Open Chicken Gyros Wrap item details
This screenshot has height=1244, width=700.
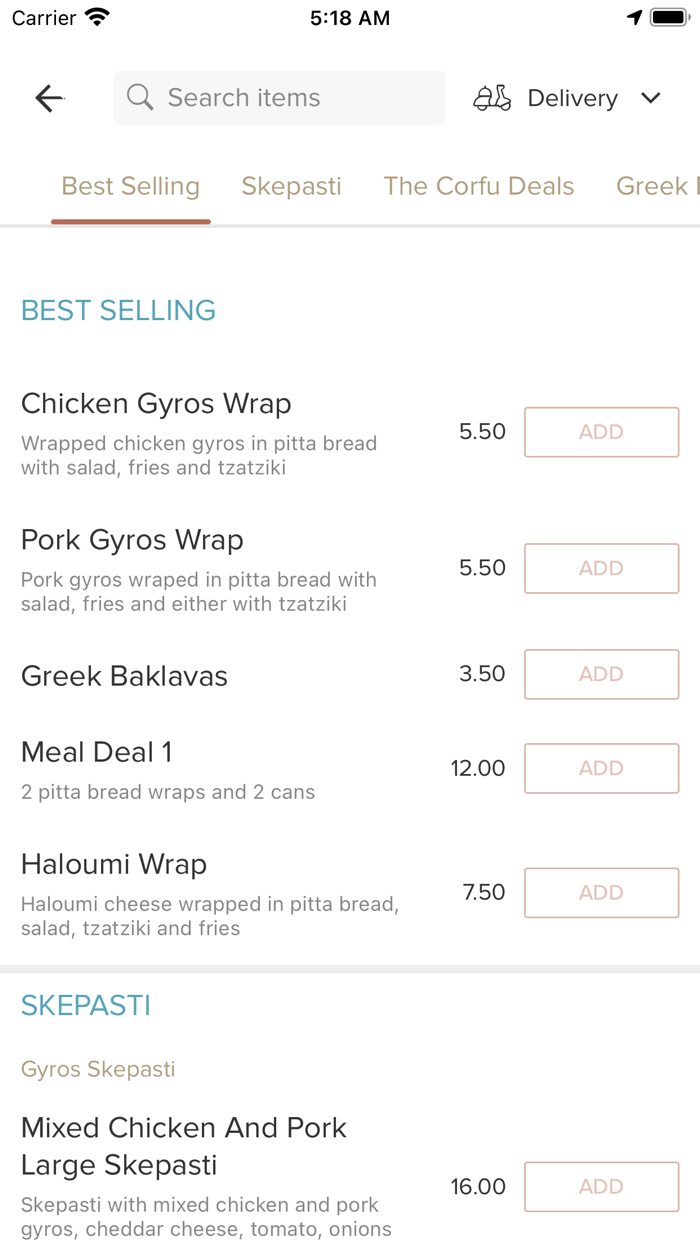coord(156,404)
